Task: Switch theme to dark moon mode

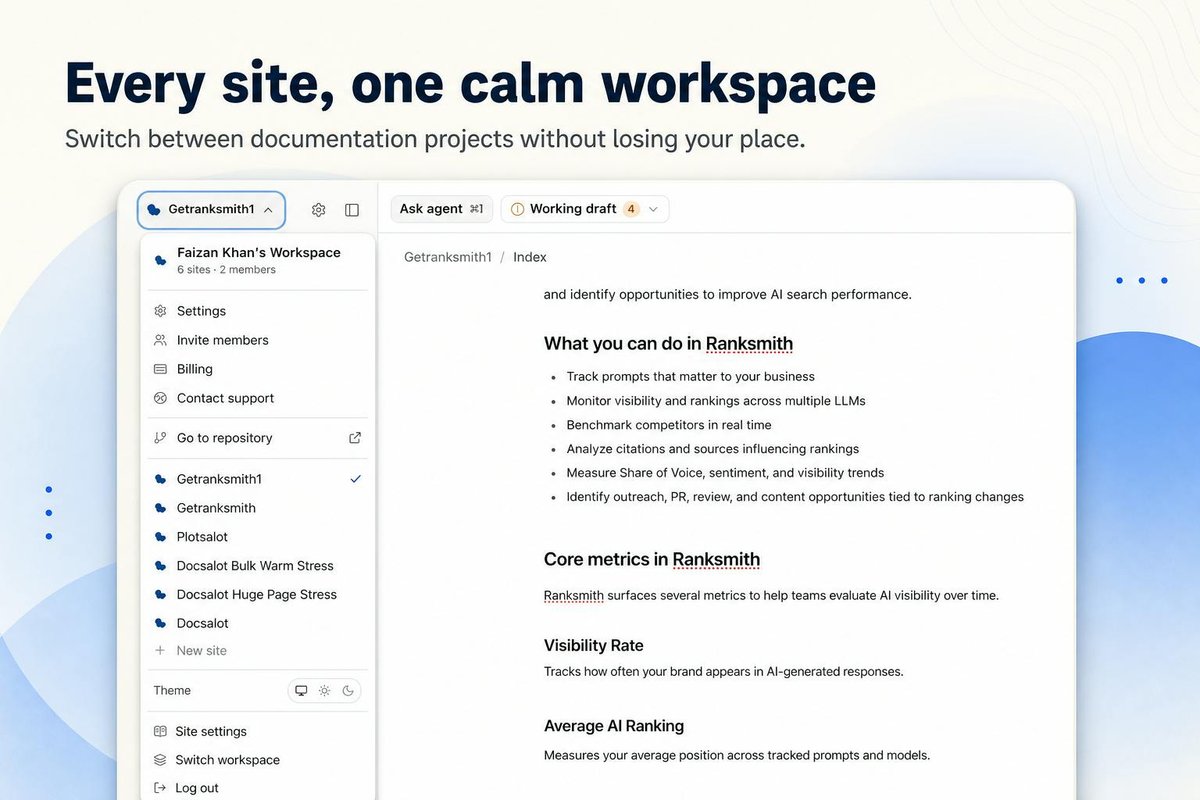Action: [348, 691]
